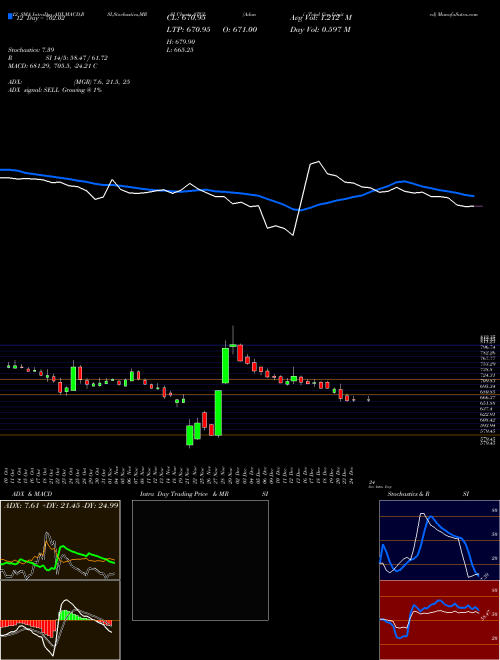The width and height of the screenshot is (500, 660).
Task: Click the blue 12 Day SMA legend square
Action: [x=10, y=17]
